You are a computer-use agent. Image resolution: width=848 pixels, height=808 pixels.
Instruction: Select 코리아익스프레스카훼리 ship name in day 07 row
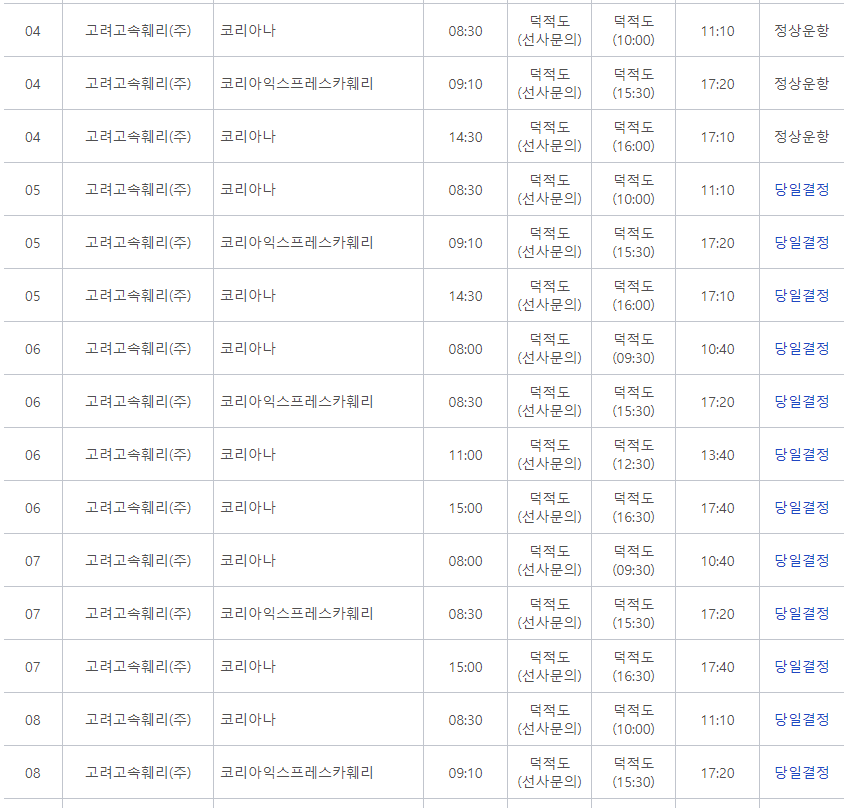click(x=296, y=614)
